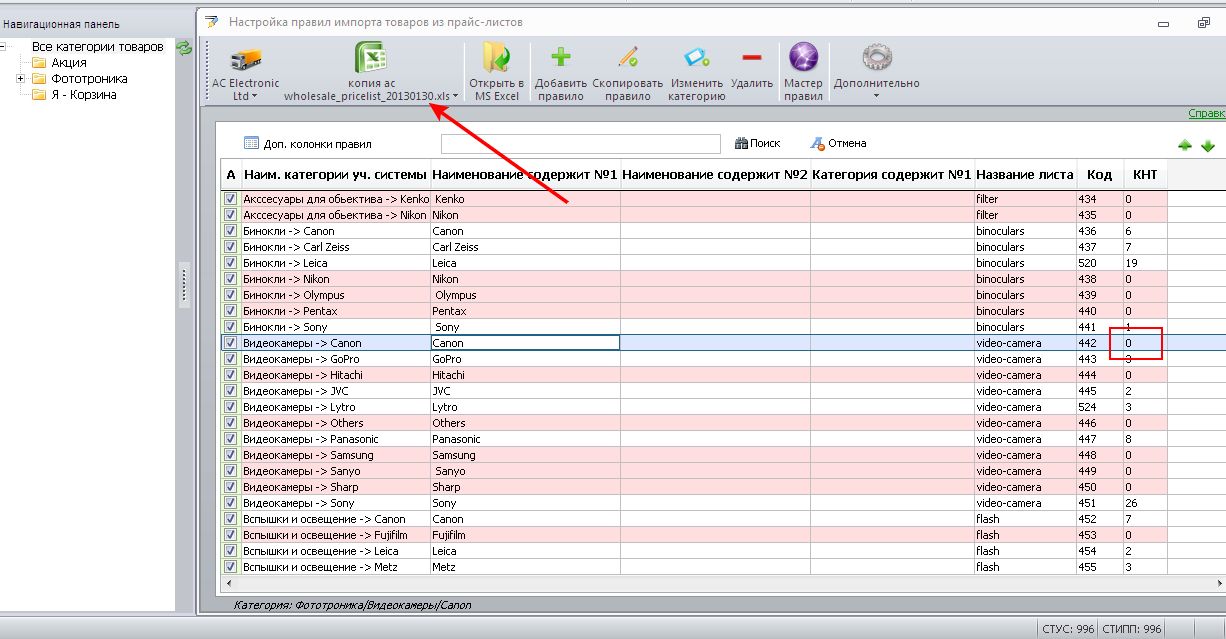Sort by Наименование содержит №1 column header

click(x=525, y=175)
